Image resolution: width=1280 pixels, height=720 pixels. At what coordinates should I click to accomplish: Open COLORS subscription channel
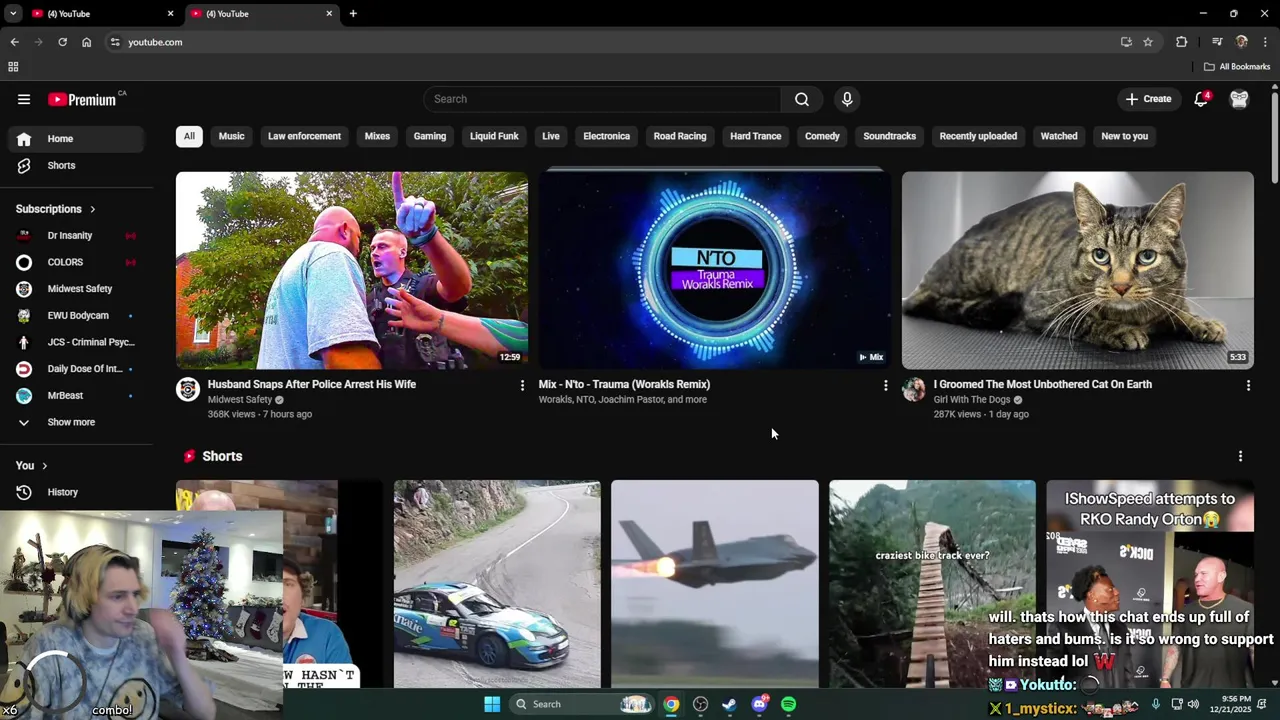point(76,262)
